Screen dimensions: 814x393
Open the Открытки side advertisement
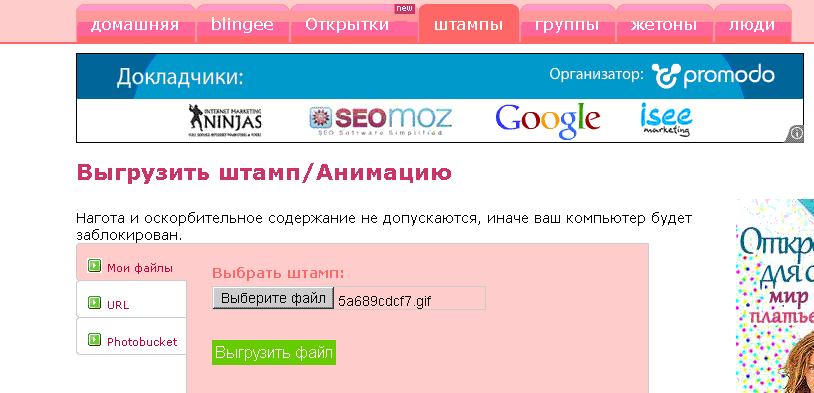click(x=775, y=296)
